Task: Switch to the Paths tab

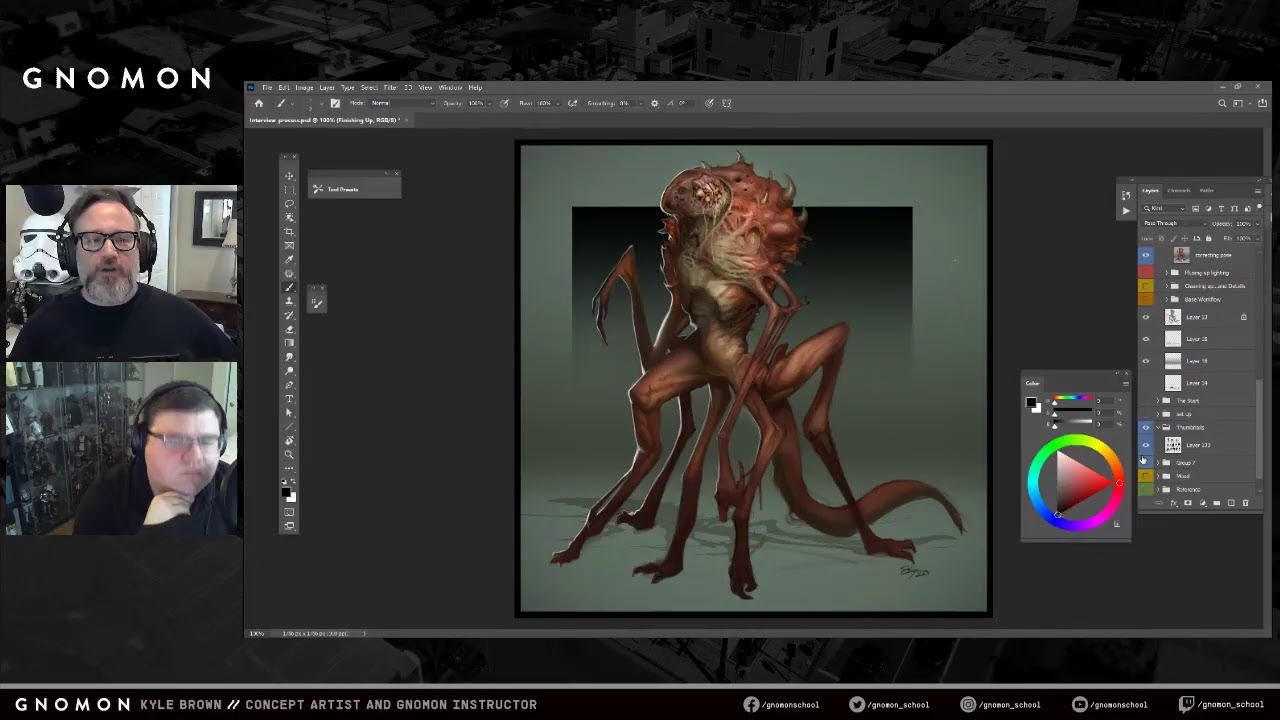Action: [x=1207, y=190]
